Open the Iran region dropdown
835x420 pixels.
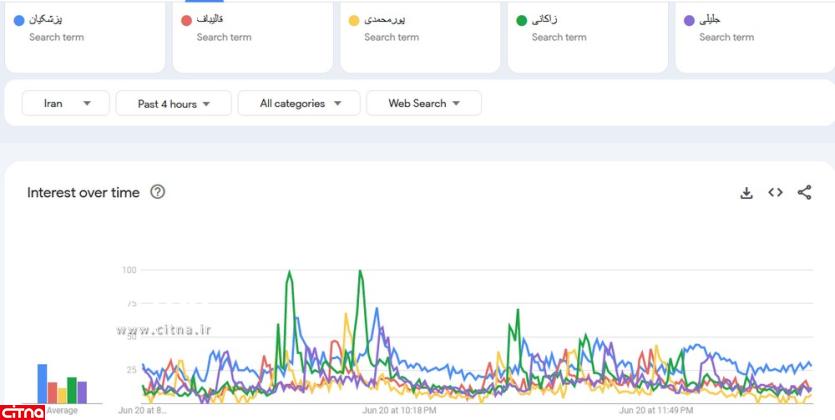66,104
